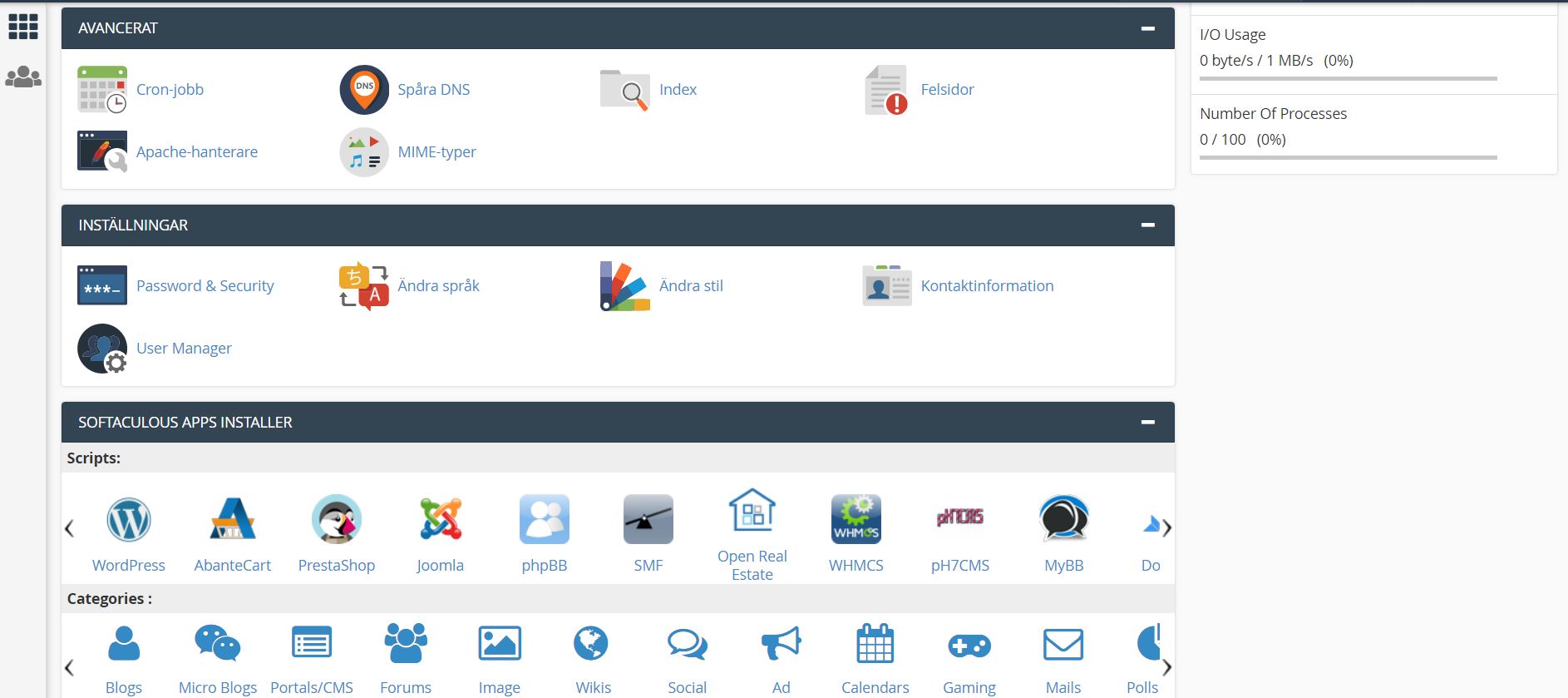This screenshot has width=1568, height=698.
Task: Click the "0 byte/s / 1 MB/s" value
Action: [1256, 61]
